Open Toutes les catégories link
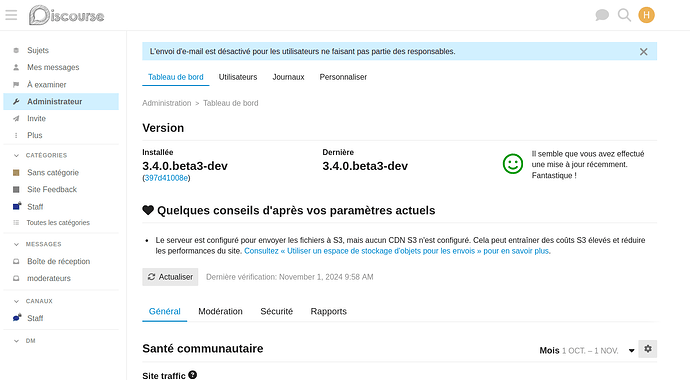 [x=61, y=223]
